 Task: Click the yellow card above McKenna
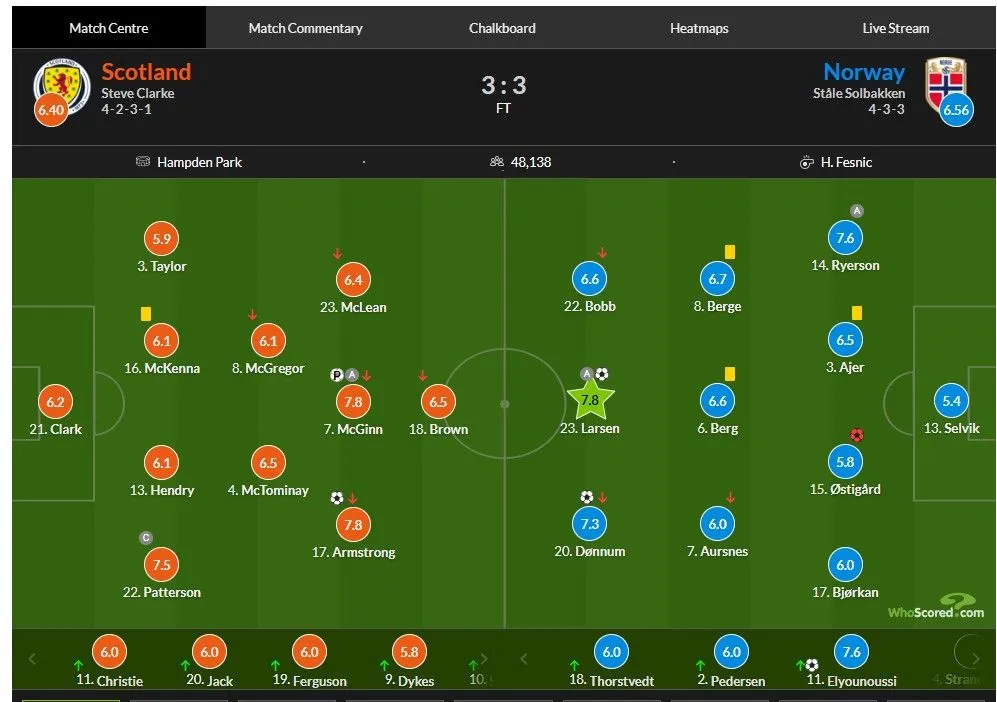click(146, 314)
